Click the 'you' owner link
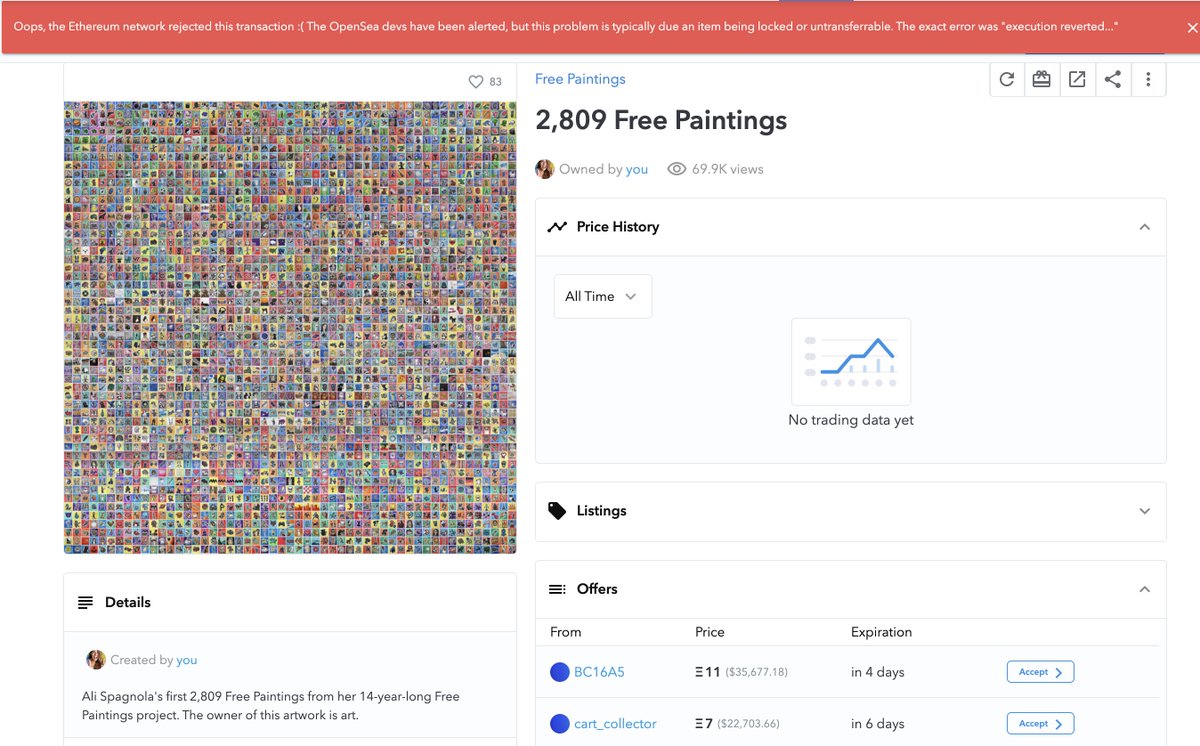Image resolution: width=1200 pixels, height=746 pixels. pos(637,169)
